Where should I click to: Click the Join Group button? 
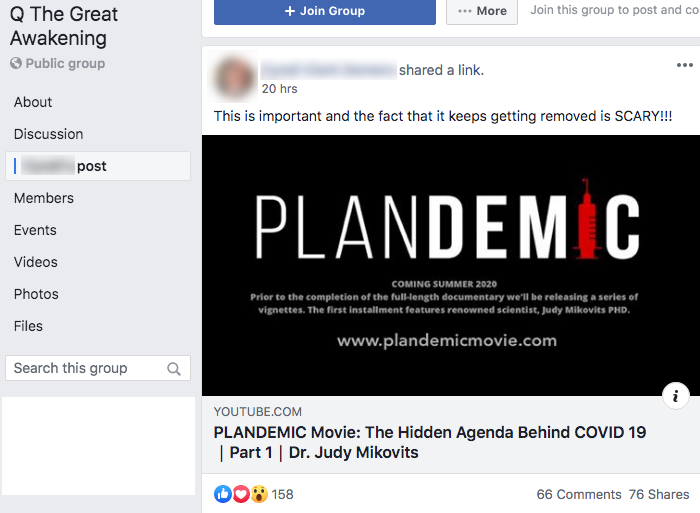coord(325,11)
